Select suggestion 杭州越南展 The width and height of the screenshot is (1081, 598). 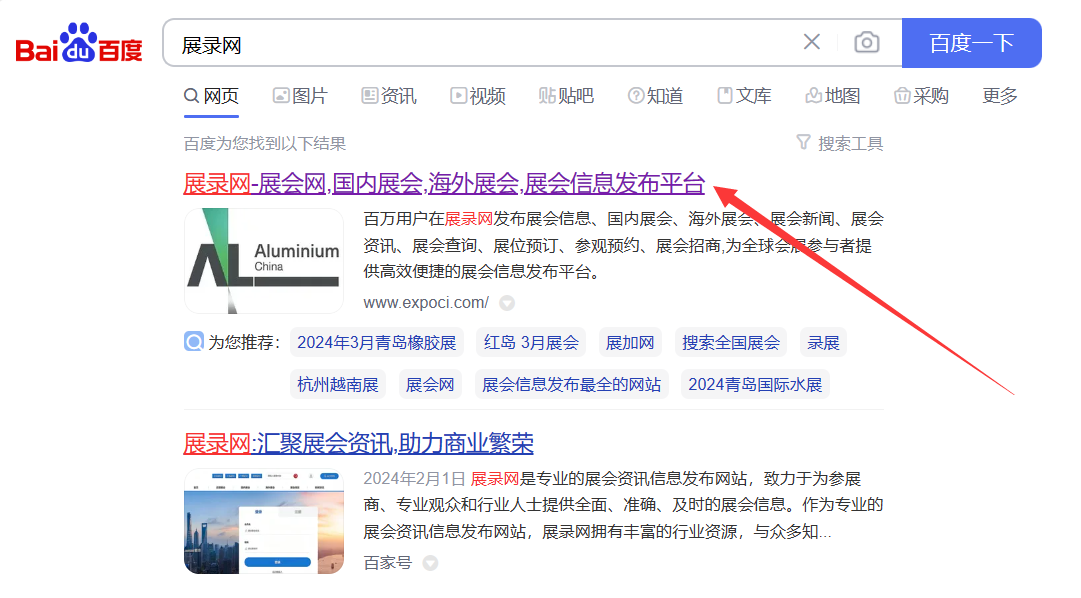click(338, 385)
